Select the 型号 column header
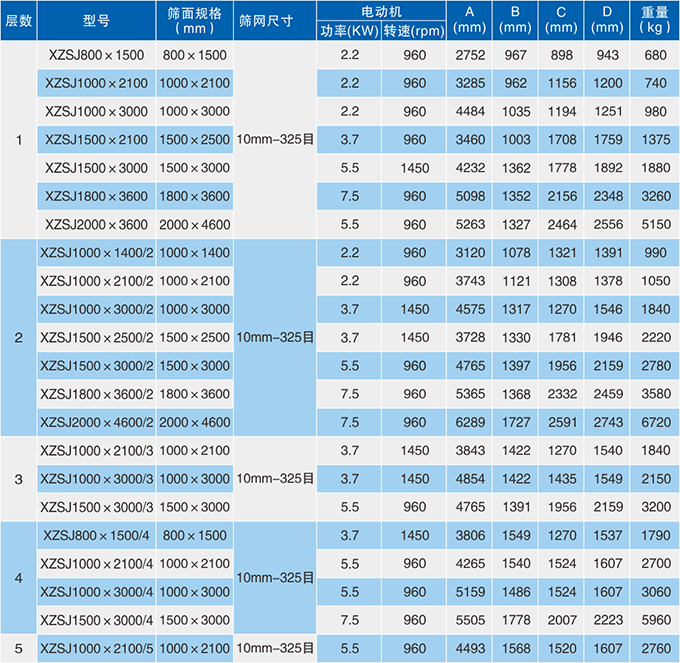 coord(95,21)
